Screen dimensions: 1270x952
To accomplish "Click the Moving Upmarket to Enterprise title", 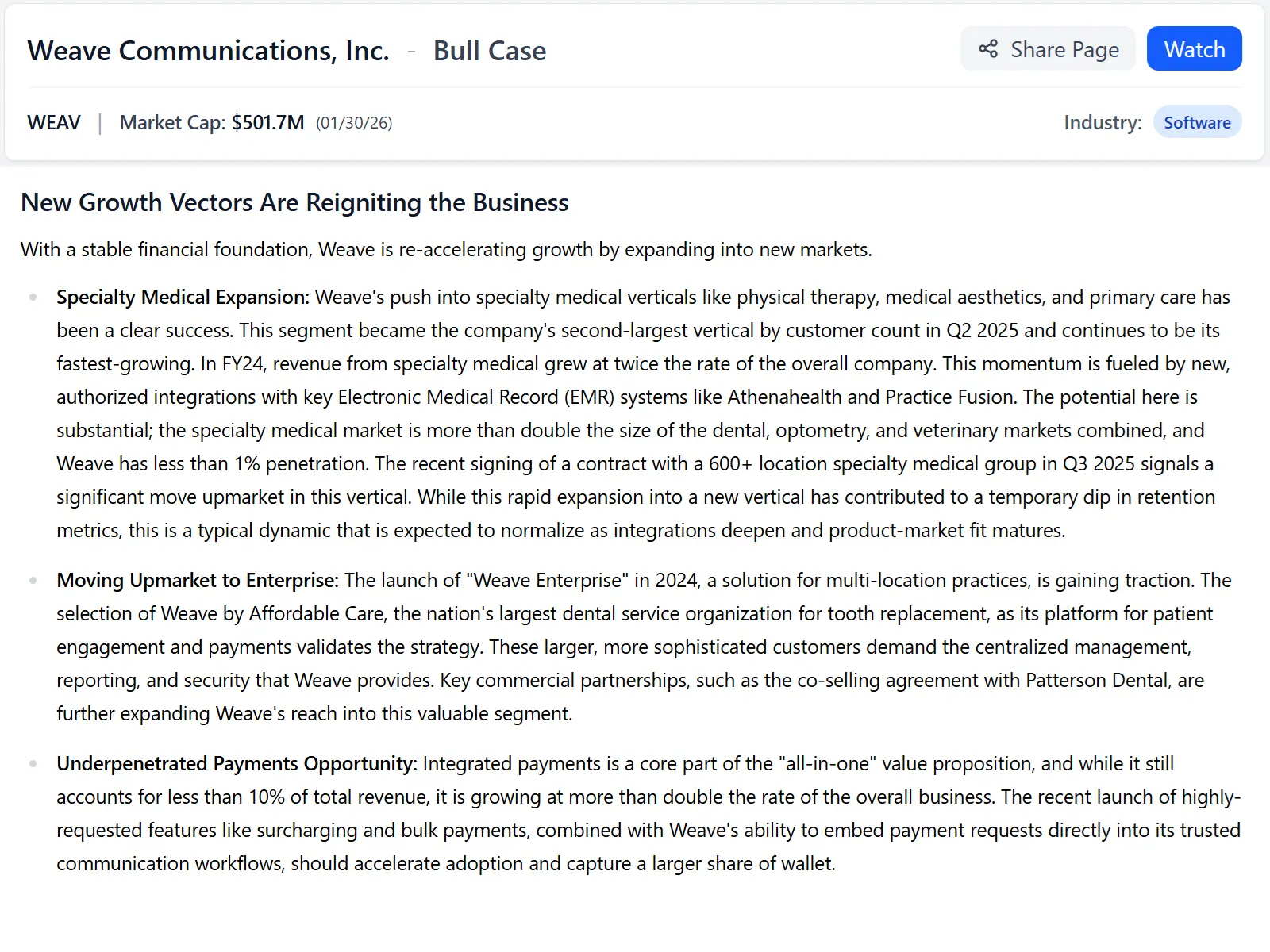I will pos(198,580).
